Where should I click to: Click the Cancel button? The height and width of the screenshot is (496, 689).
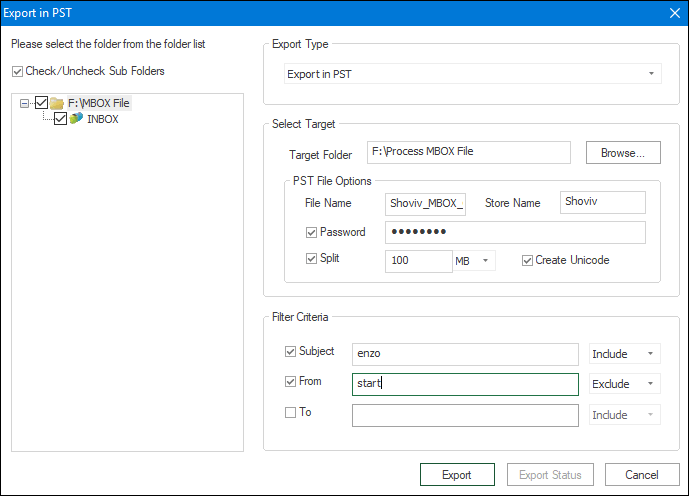pyautogui.click(x=642, y=474)
